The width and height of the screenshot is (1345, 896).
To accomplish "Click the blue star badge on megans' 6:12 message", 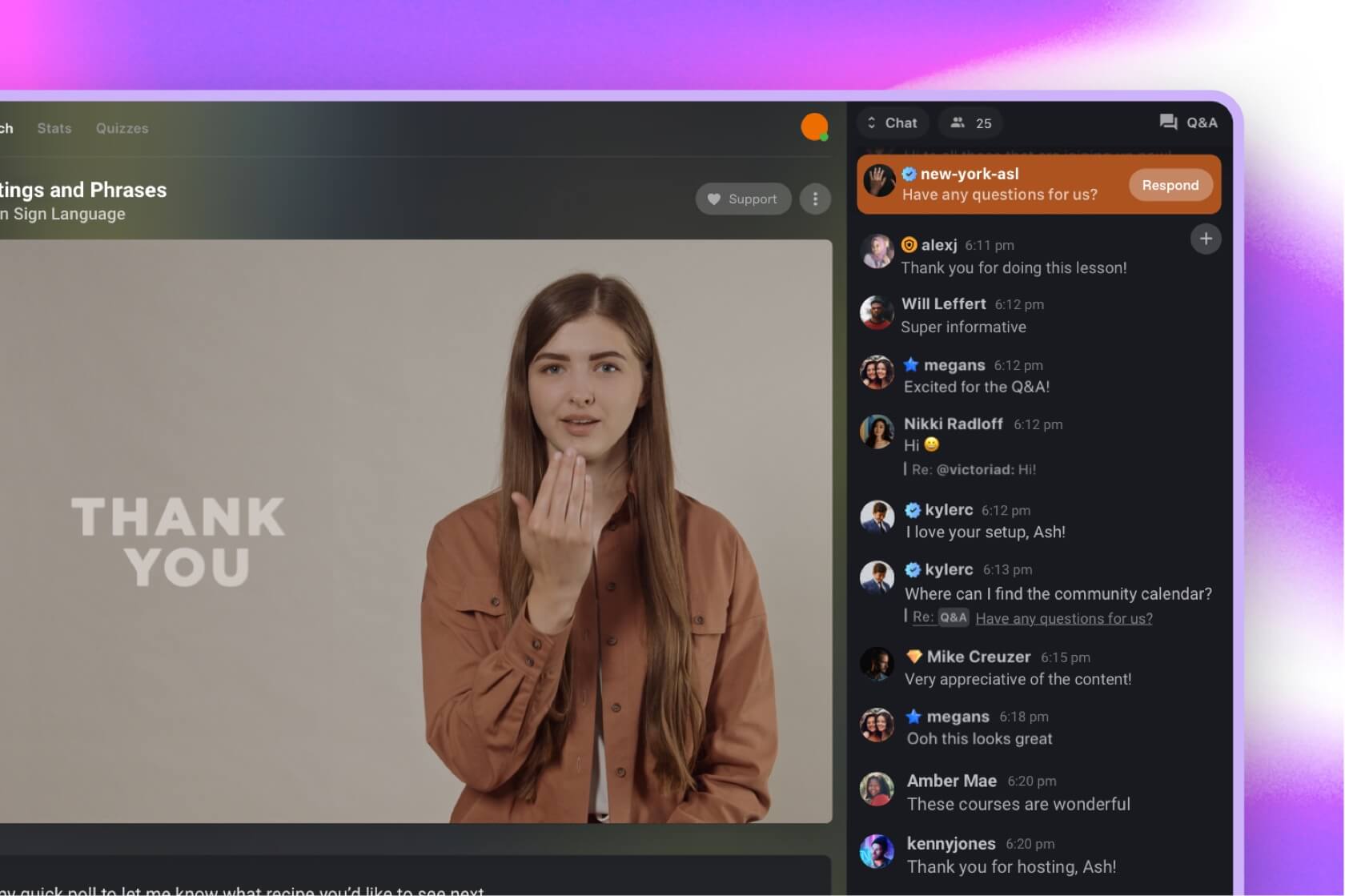I will pyautogui.click(x=911, y=365).
